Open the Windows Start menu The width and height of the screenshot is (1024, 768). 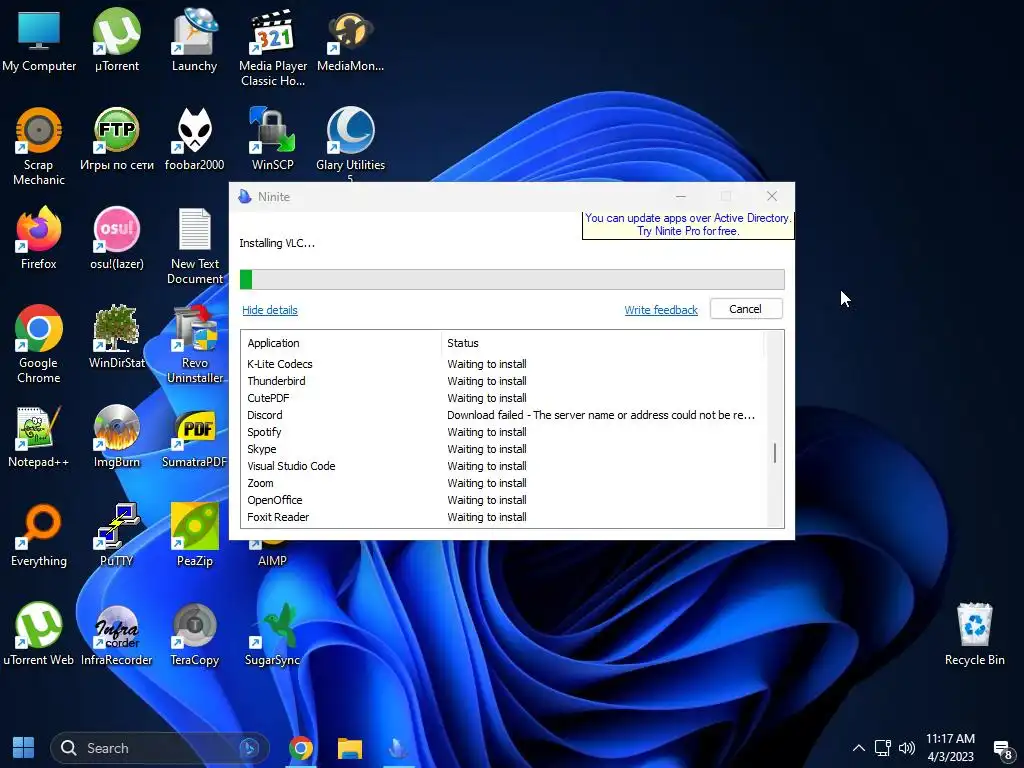[x=24, y=748]
